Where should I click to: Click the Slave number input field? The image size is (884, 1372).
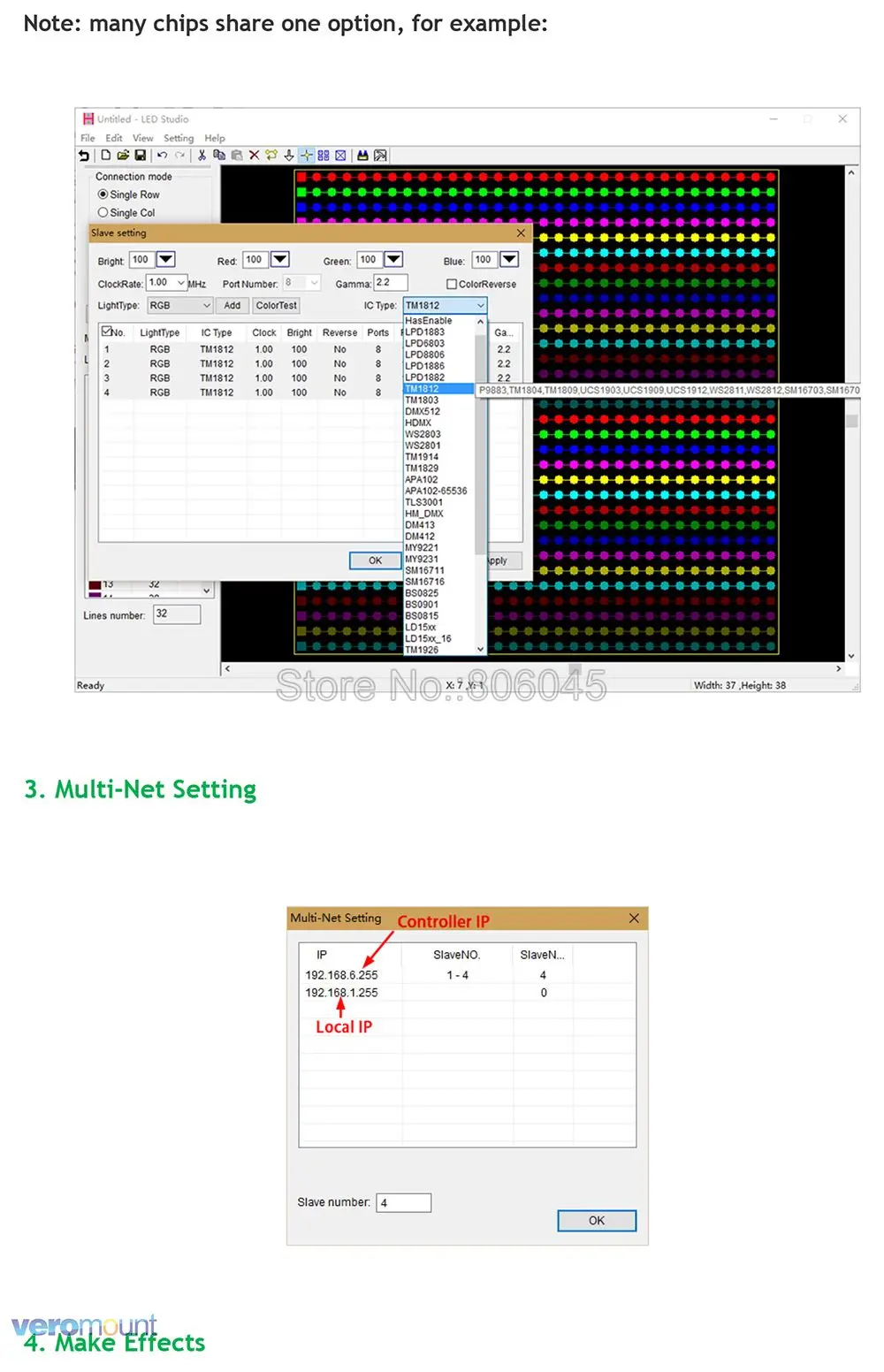pyautogui.click(x=404, y=1203)
